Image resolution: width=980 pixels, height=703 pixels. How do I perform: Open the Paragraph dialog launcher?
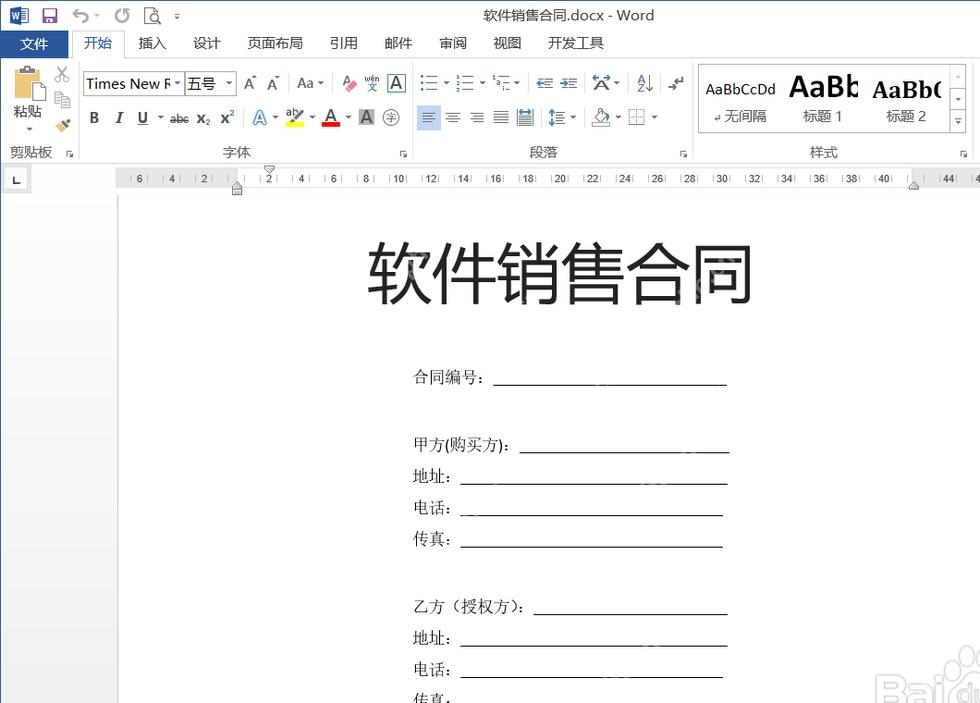tap(683, 154)
